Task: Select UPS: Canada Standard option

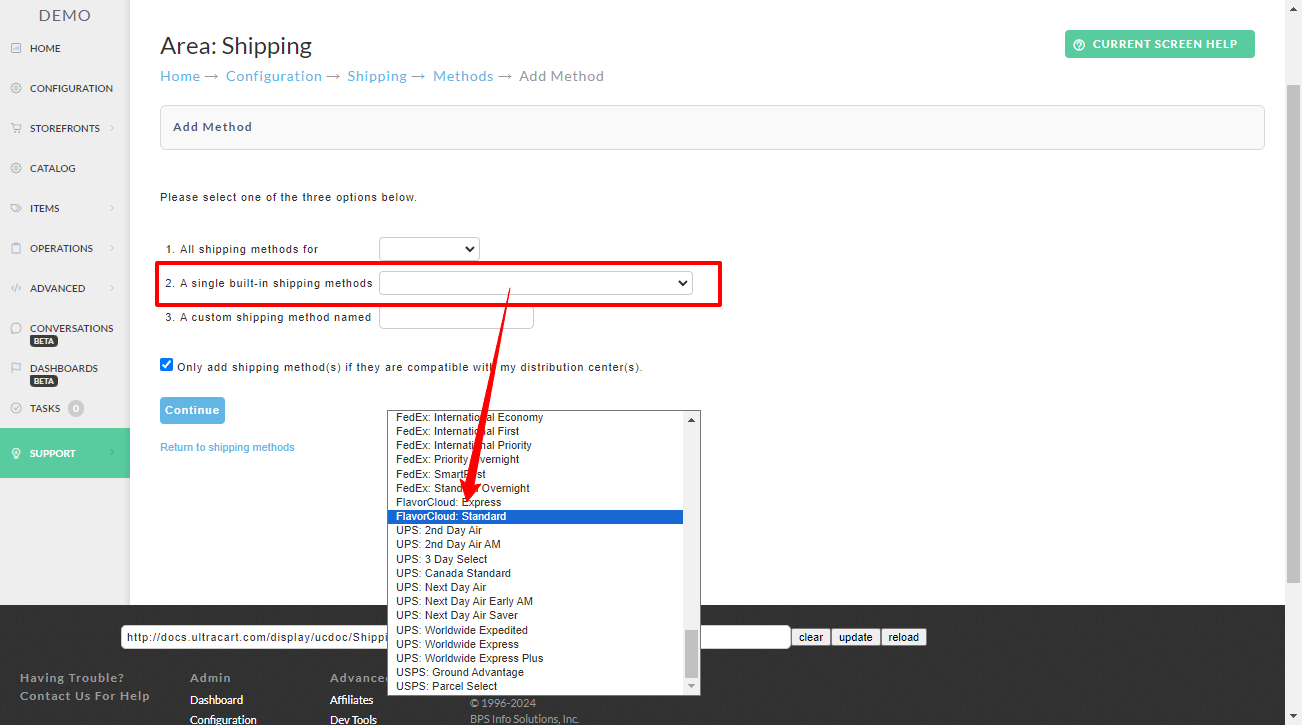Action: pyautogui.click(x=535, y=573)
